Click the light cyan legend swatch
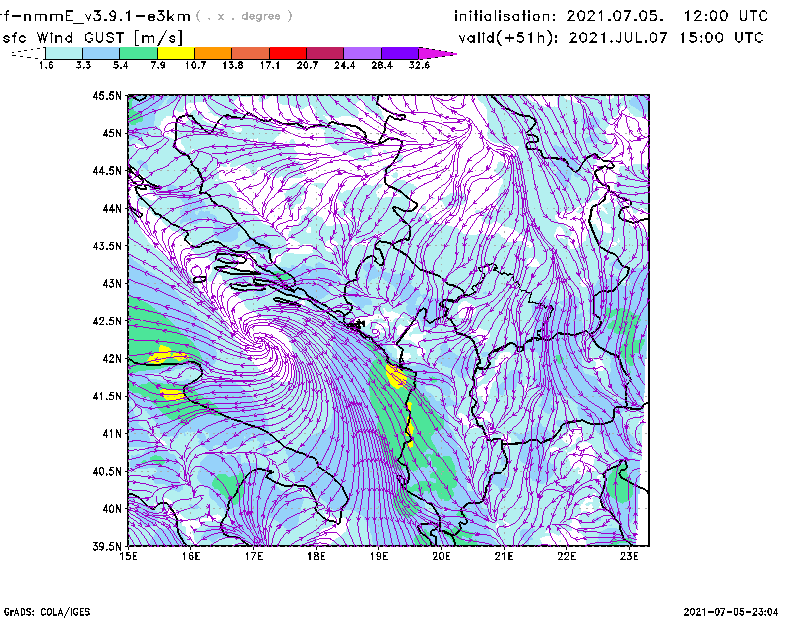The height and width of the screenshot is (618, 800). [64, 53]
